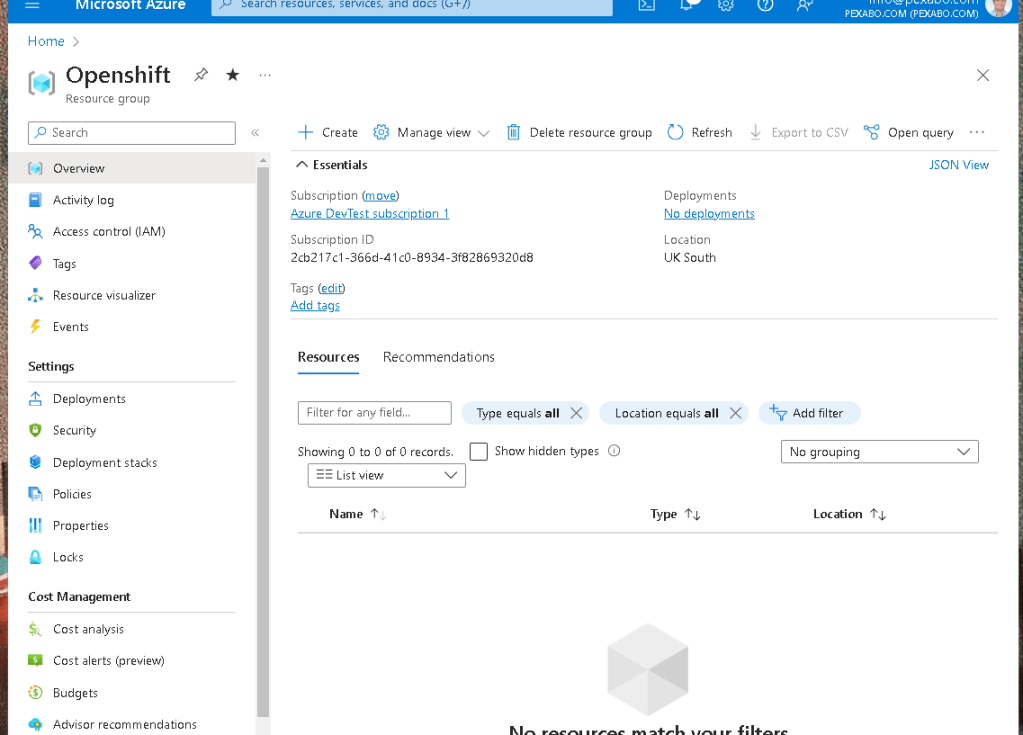1023x735 pixels.
Task: Close the Openshift resource group blade
Action: (x=983, y=75)
